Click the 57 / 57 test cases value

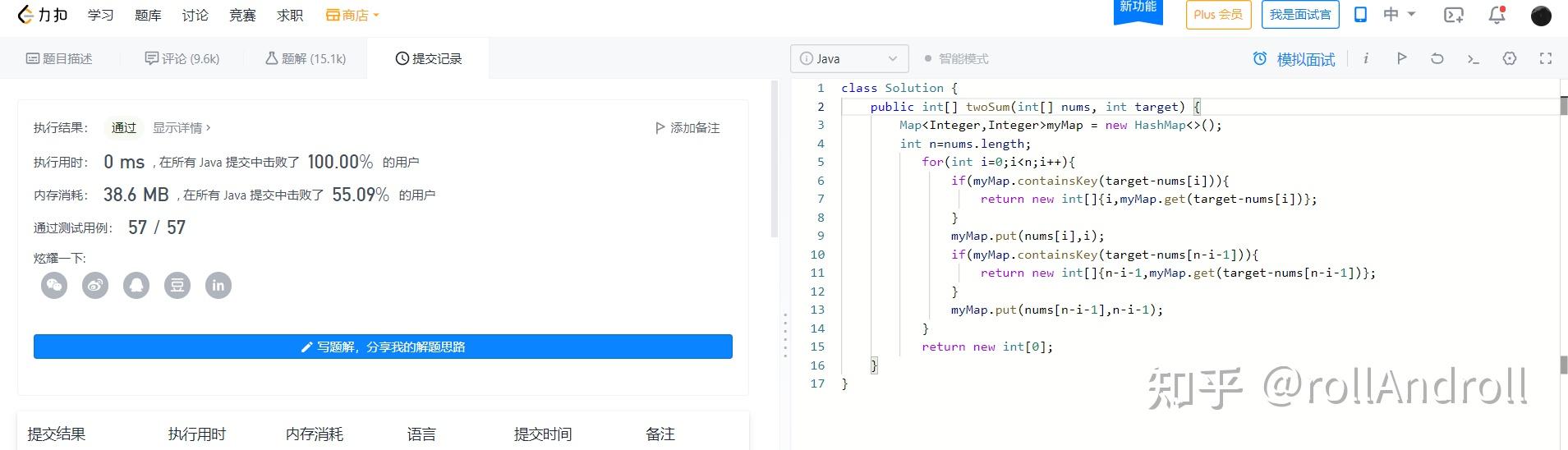click(x=157, y=227)
